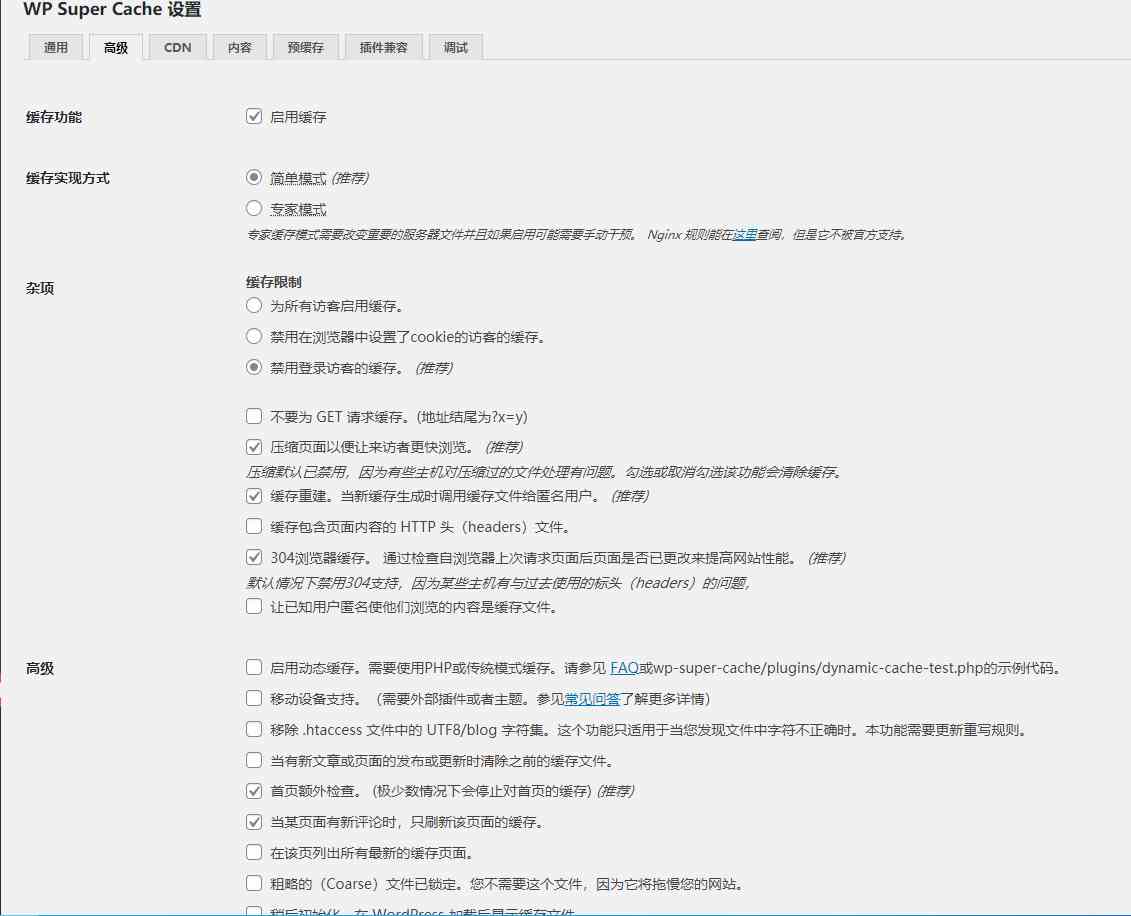This screenshot has height=916, width=1131.
Task: Open the 调试 tab
Action: pos(456,48)
